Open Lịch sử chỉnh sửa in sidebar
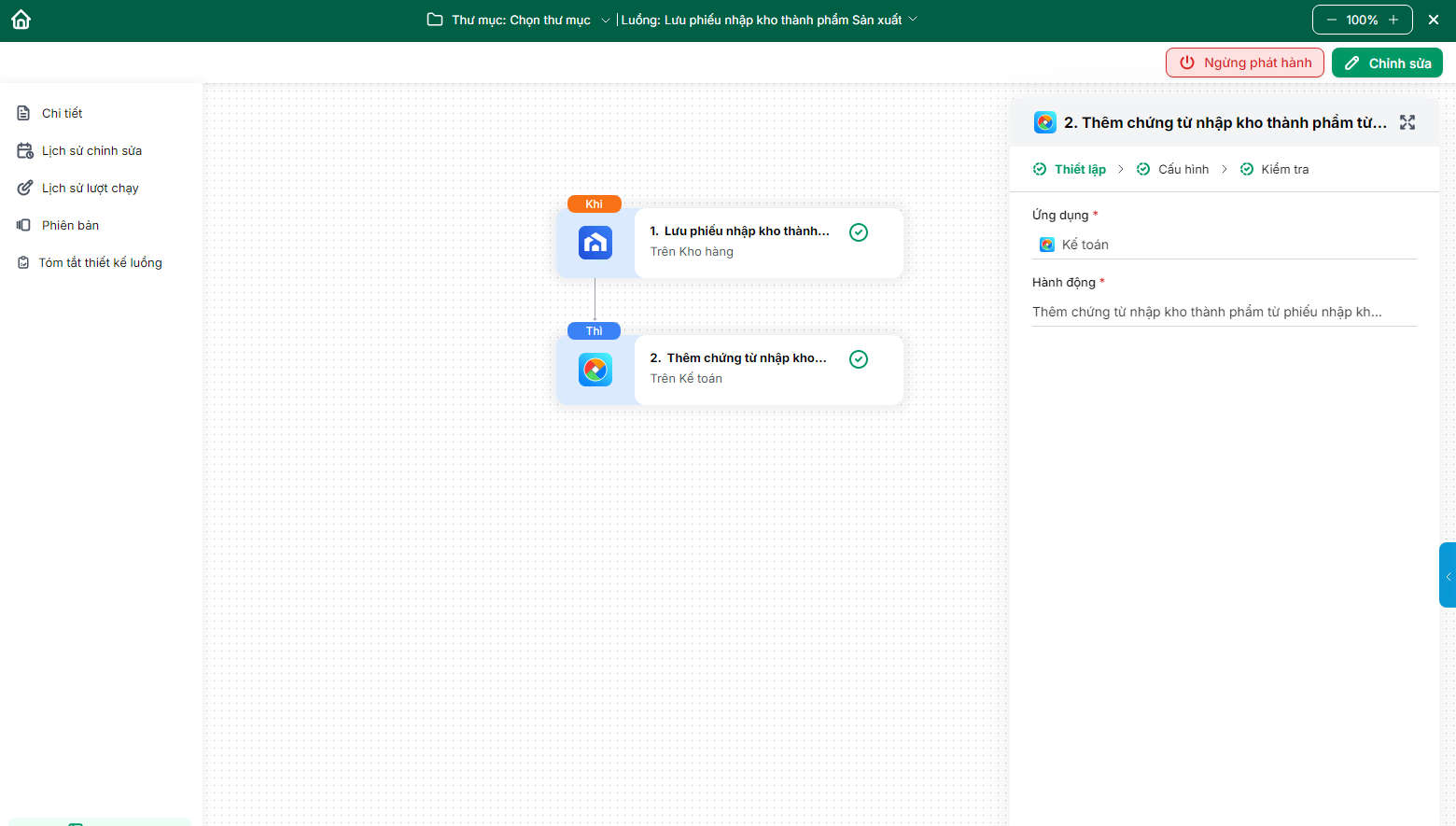Image resolution: width=1456 pixels, height=826 pixels. pyautogui.click(x=91, y=150)
